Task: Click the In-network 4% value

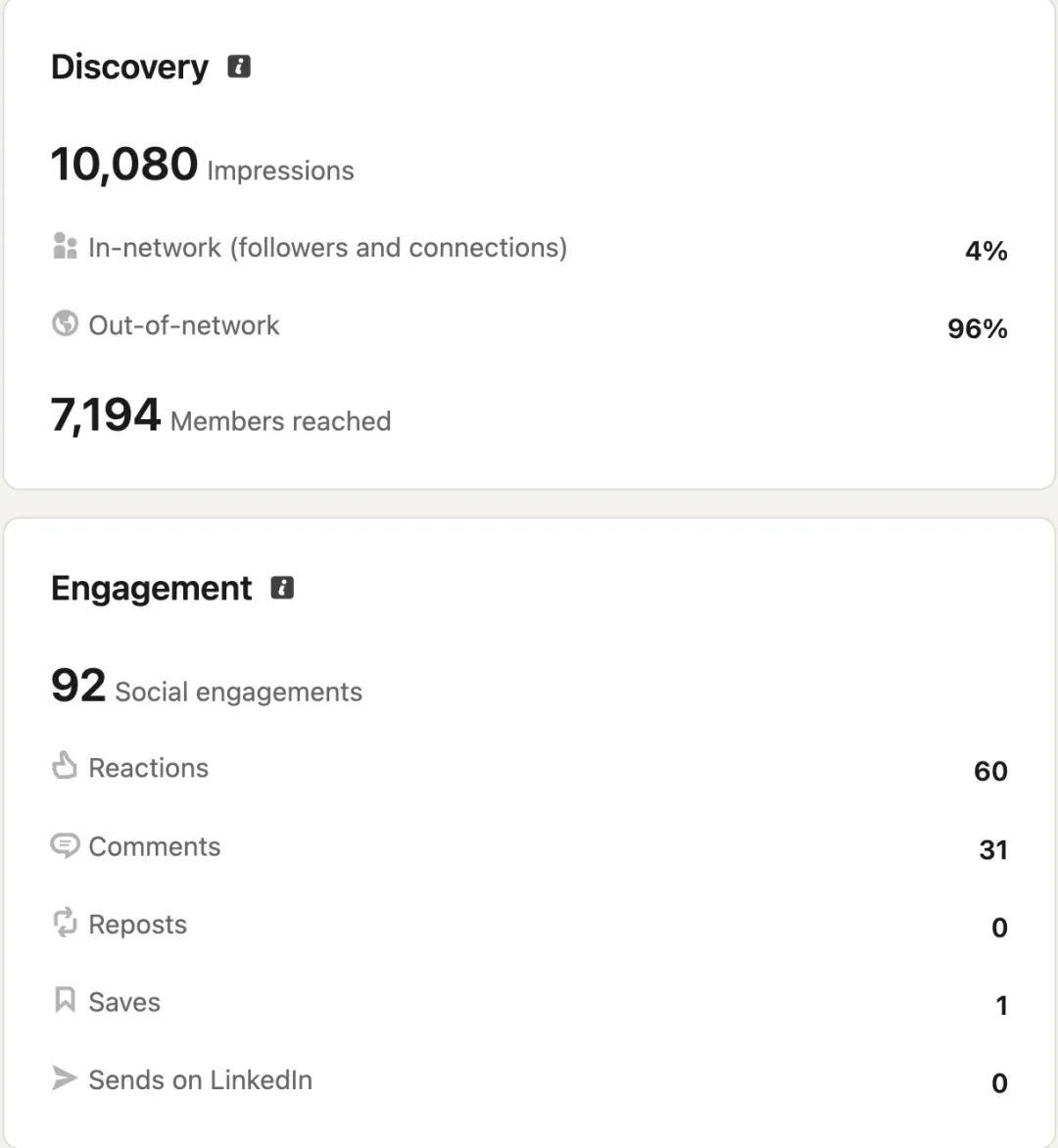Action: (986, 251)
